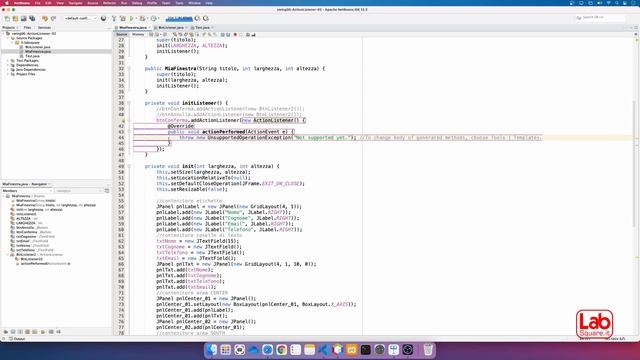Click the Stop Macro Recording icon
The image size is (640, 360).
241,35
